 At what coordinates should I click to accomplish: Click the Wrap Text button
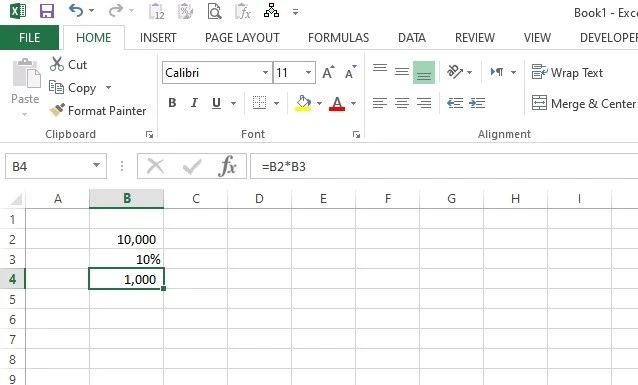[x=567, y=72]
